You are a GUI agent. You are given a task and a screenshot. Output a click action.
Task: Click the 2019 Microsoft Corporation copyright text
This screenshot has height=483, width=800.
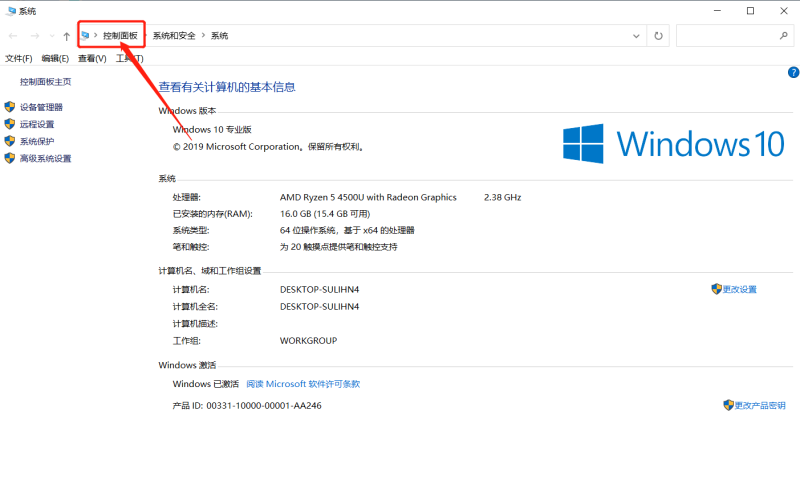268,147
